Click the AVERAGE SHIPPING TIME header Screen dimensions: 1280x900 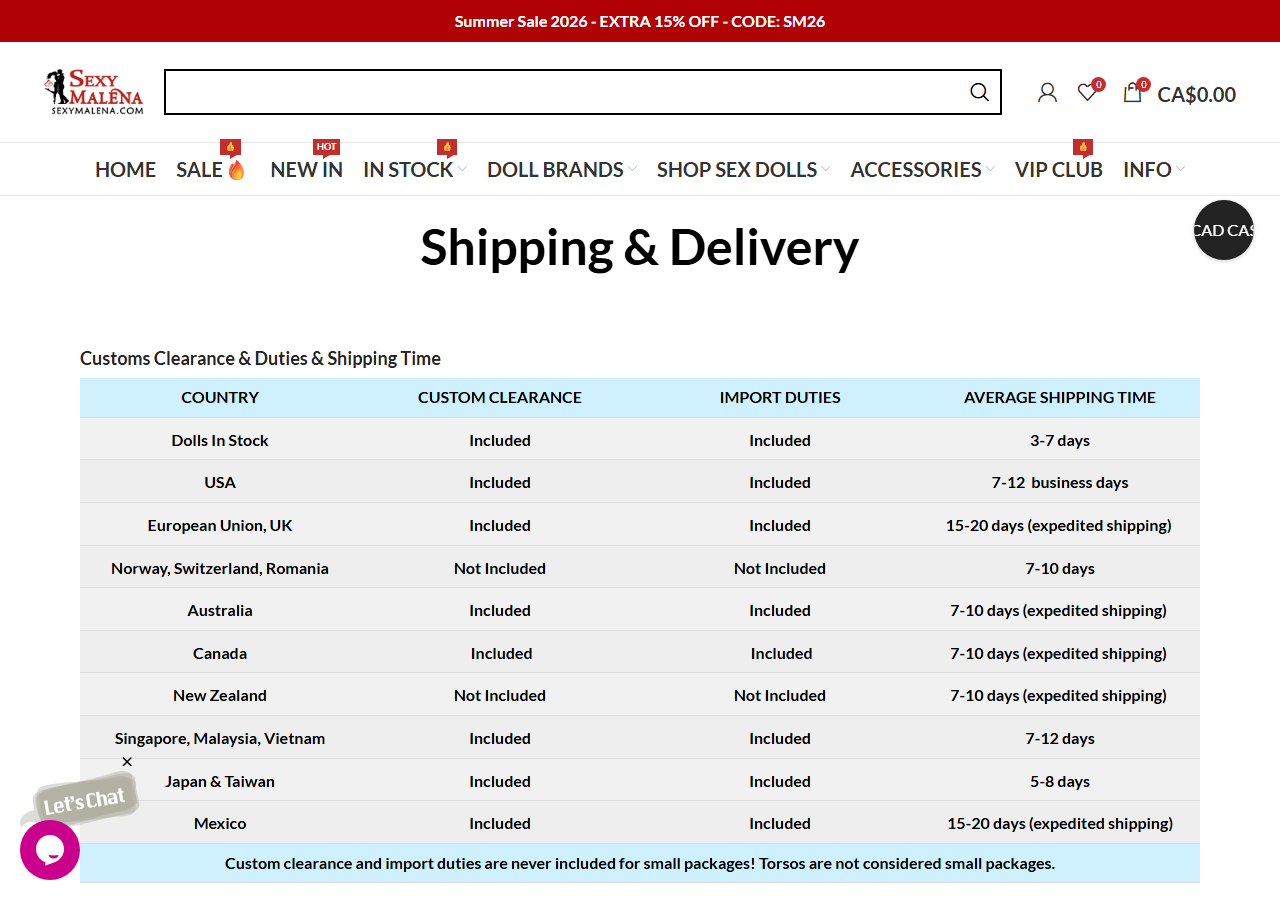[x=1060, y=397]
